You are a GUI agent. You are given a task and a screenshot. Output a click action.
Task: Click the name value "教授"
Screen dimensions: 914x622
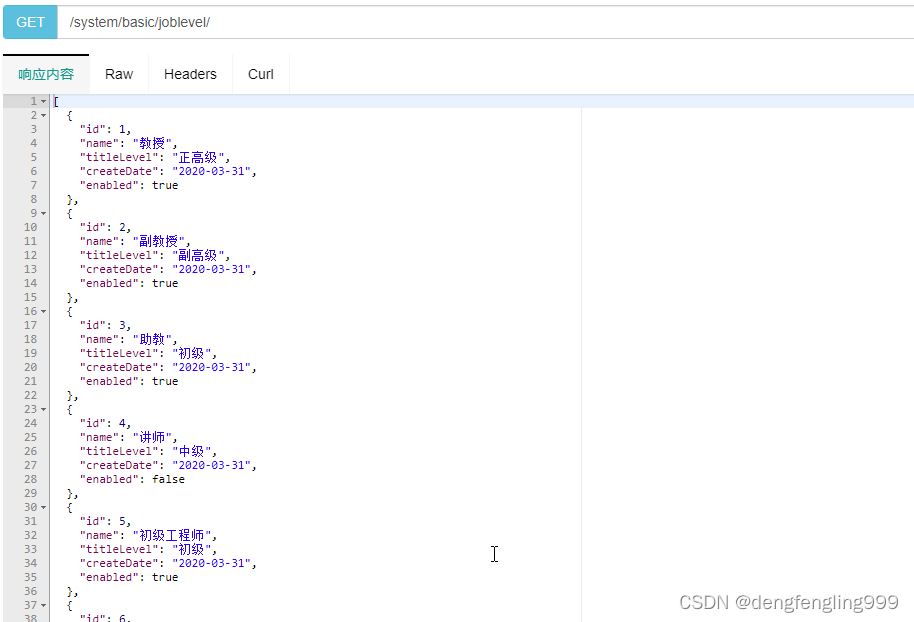(x=152, y=143)
